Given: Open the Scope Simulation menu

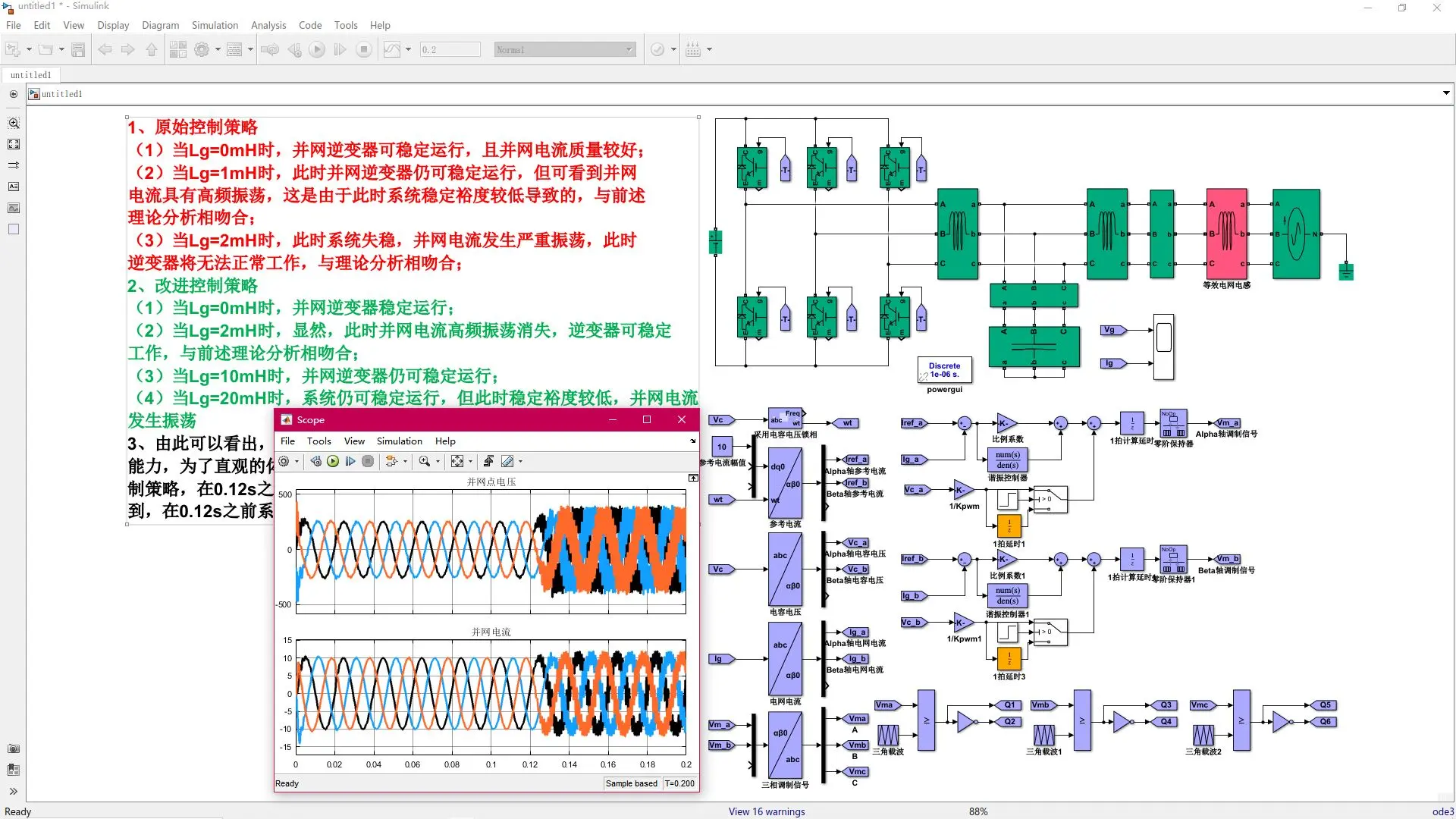Looking at the screenshot, I should pyautogui.click(x=400, y=441).
